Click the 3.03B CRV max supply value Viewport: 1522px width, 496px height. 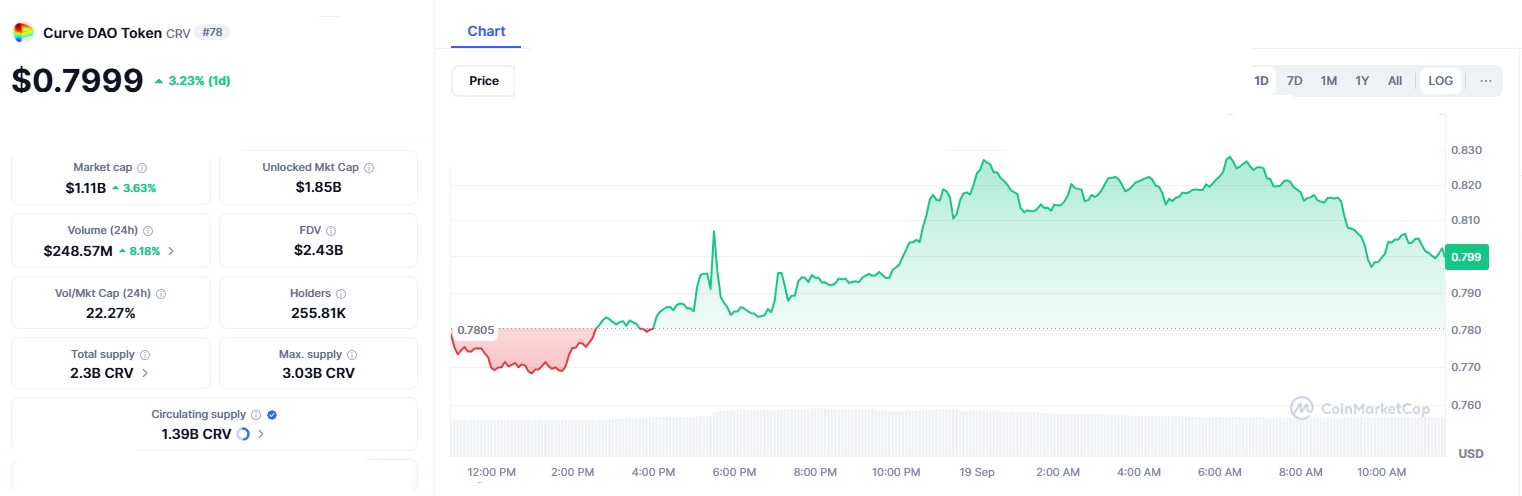click(x=319, y=373)
